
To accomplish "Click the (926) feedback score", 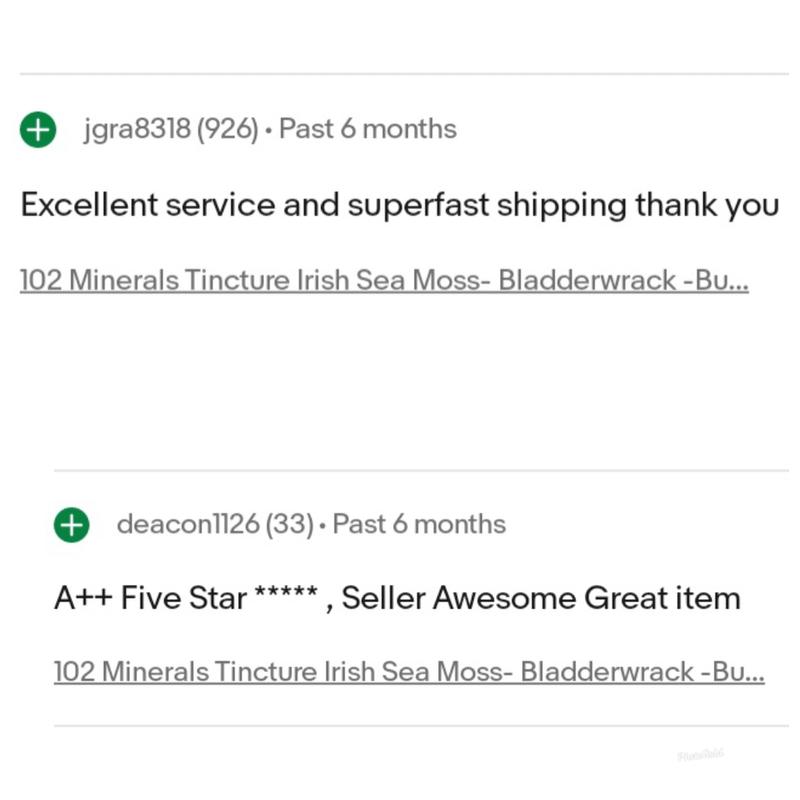I will point(228,129).
